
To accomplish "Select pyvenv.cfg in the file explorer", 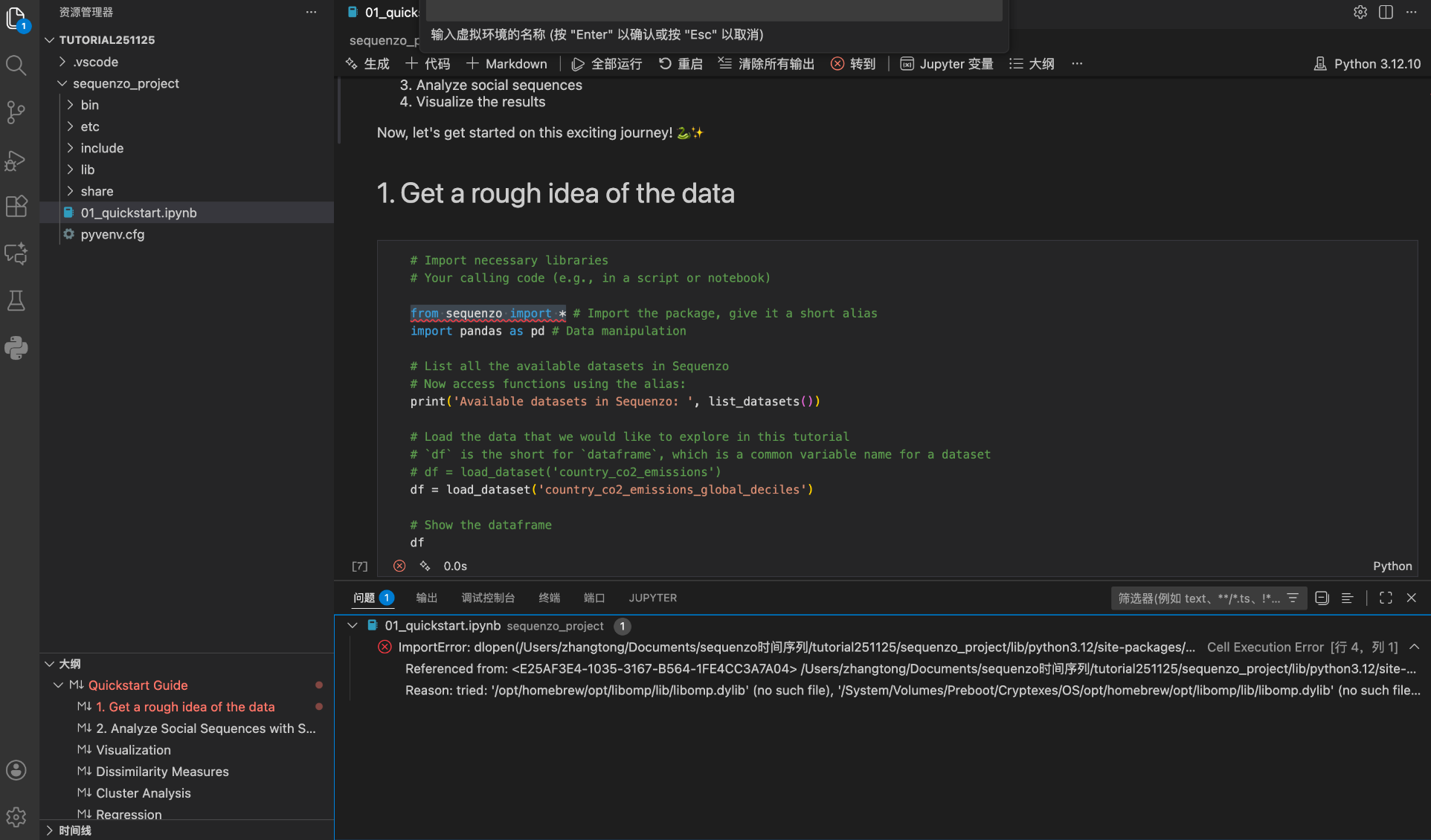I will (x=112, y=234).
